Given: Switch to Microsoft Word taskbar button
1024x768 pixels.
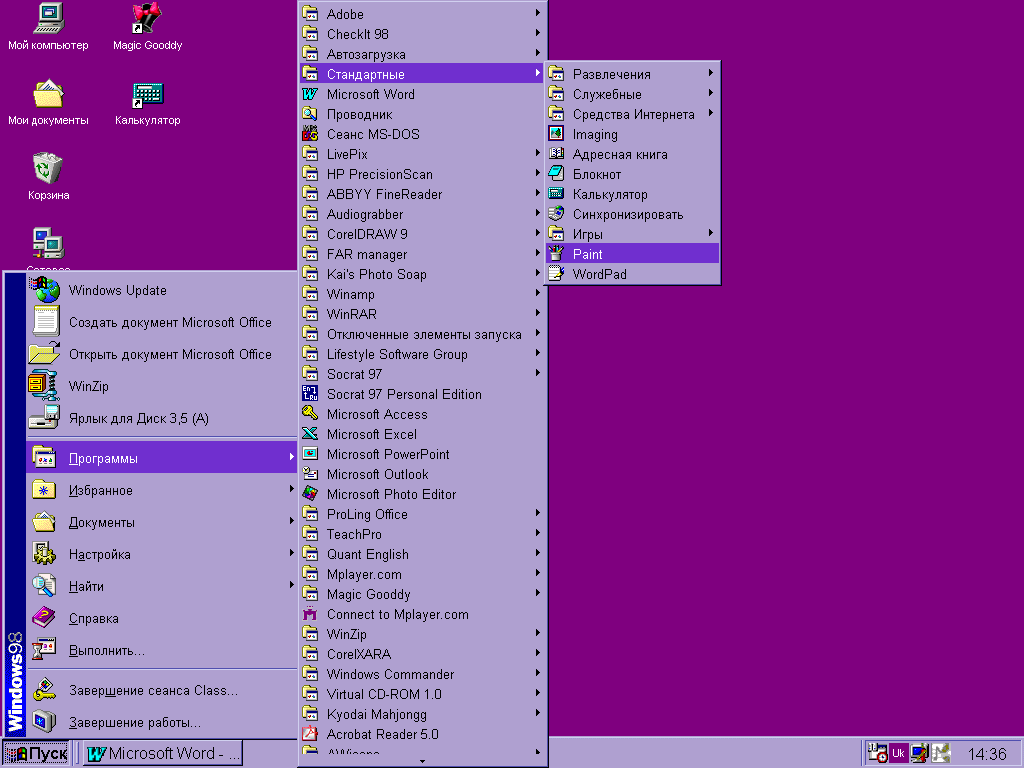Looking at the screenshot, I should 163,754.
